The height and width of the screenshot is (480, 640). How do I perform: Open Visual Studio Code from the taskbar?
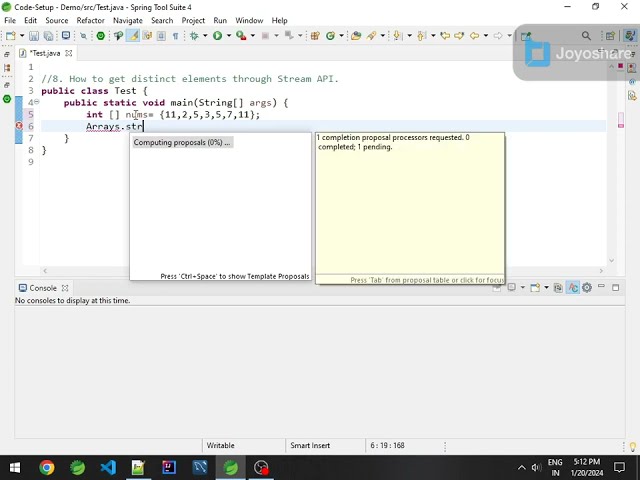point(108,467)
